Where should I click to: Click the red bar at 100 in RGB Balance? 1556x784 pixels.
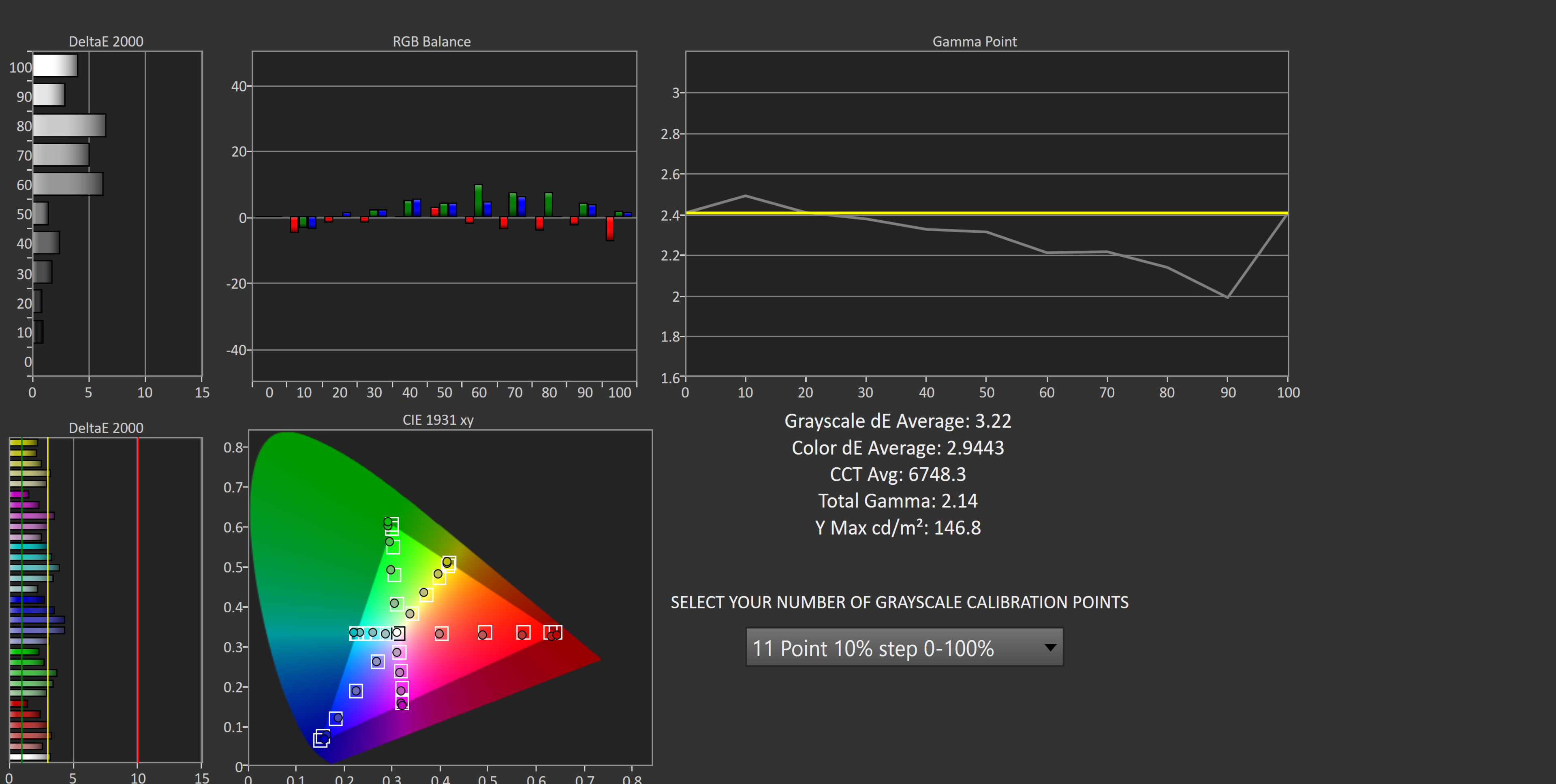point(610,229)
